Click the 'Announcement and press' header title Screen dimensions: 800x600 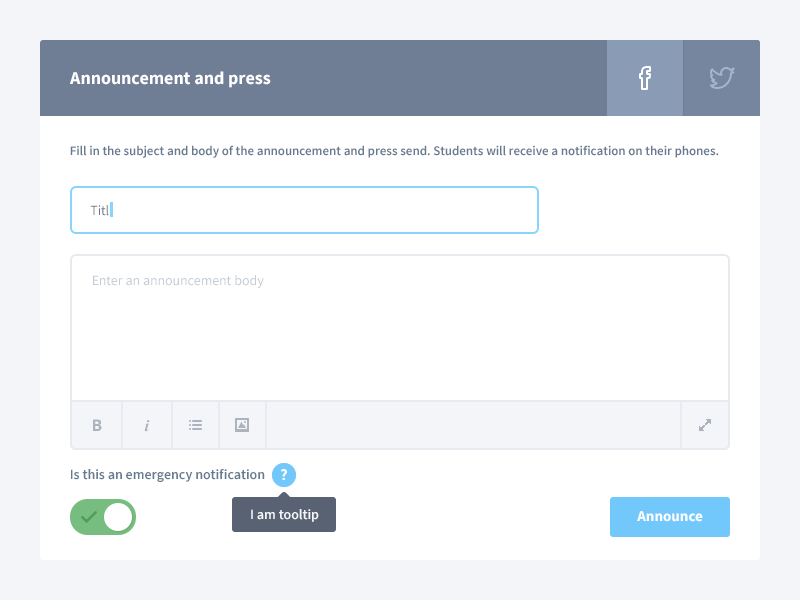(170, 78)
